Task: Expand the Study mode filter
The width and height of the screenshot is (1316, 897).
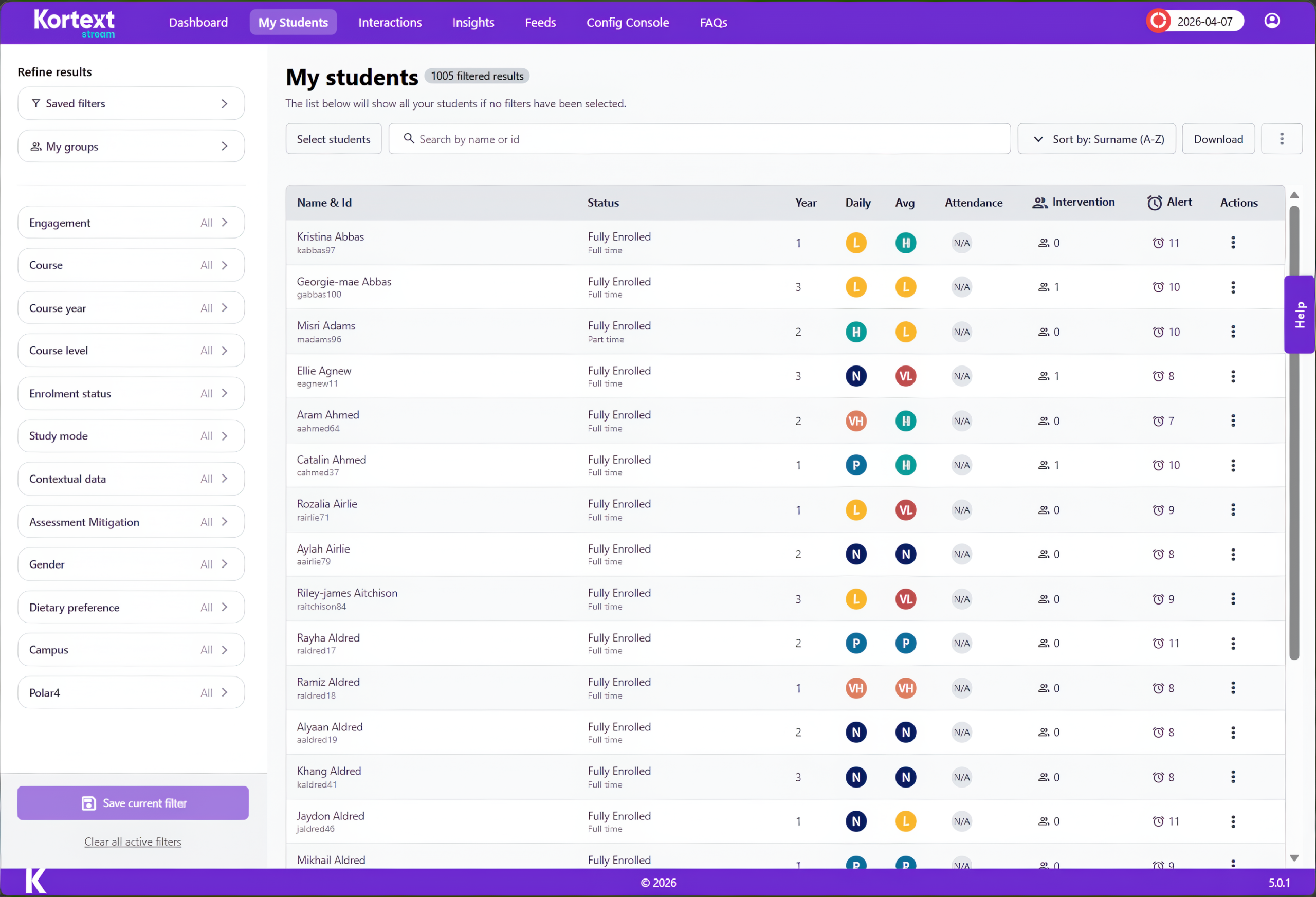Action: (131, 436)
